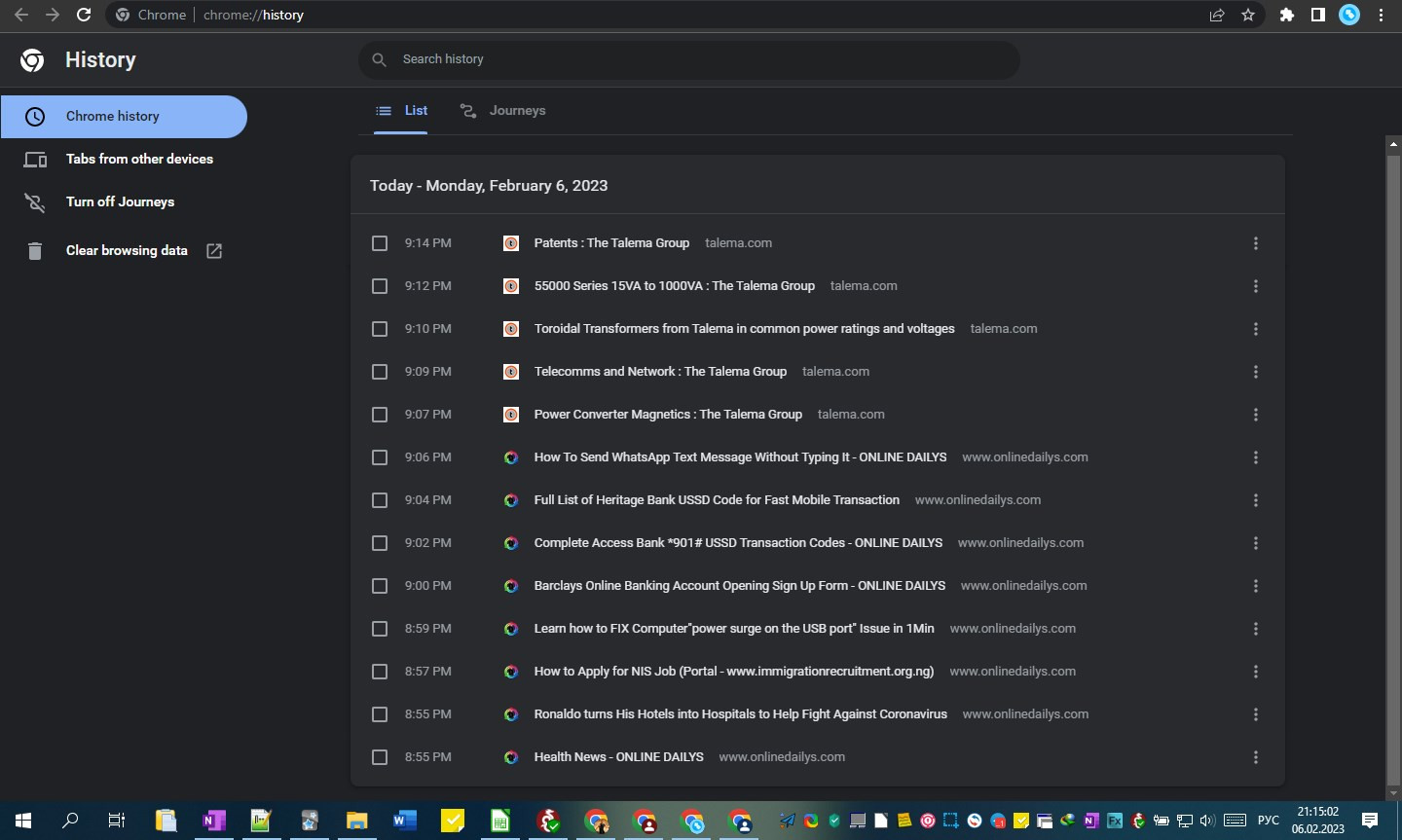Switch to the List tab
The image size is (1402, 840).
pyautogui.click(x=401, y=111)
